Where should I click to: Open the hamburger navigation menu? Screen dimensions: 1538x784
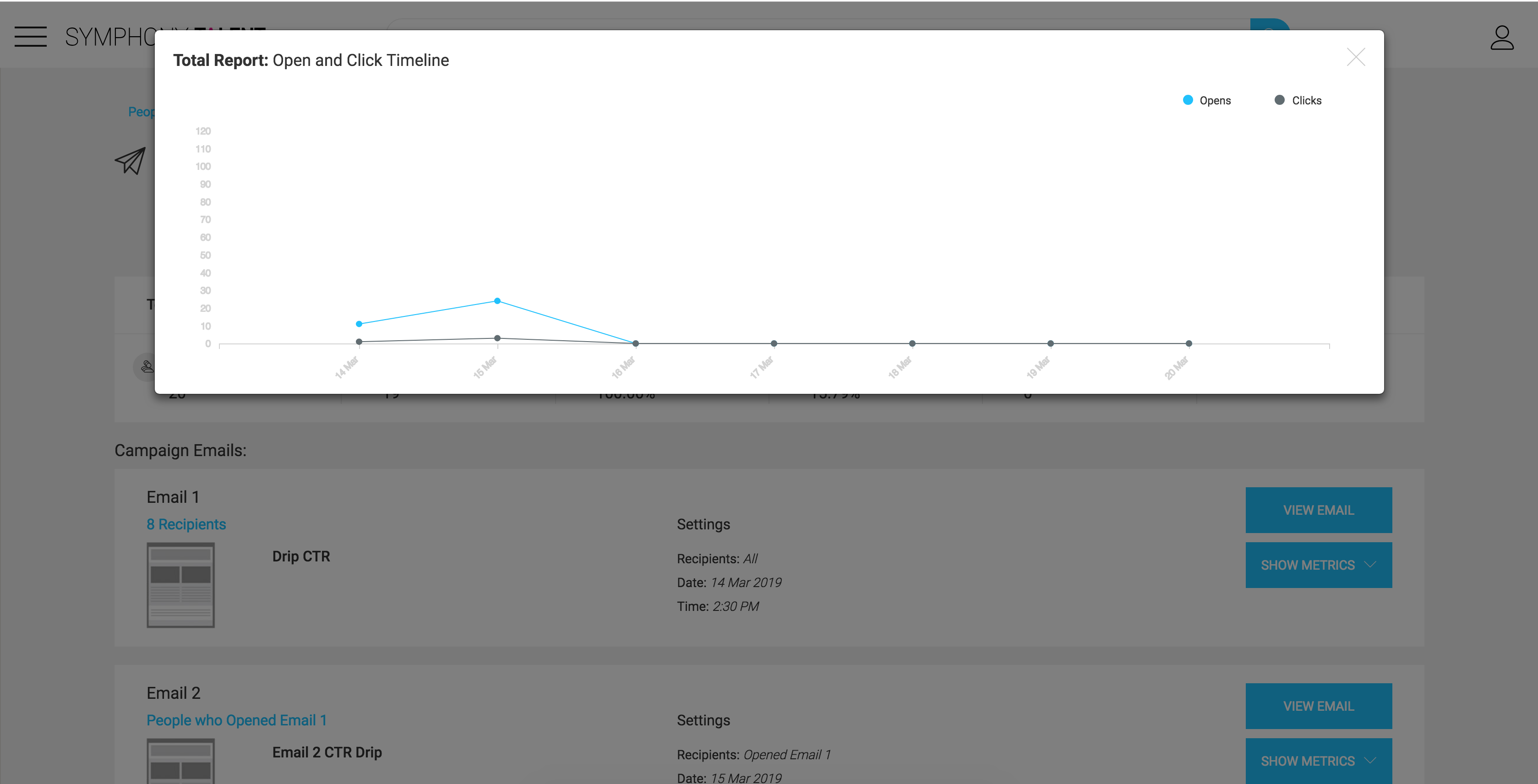click(30, 37)
